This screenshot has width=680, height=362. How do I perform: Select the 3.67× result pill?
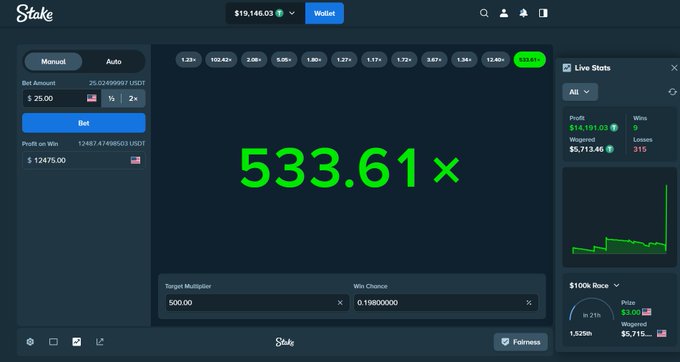(x=434, y=60)
